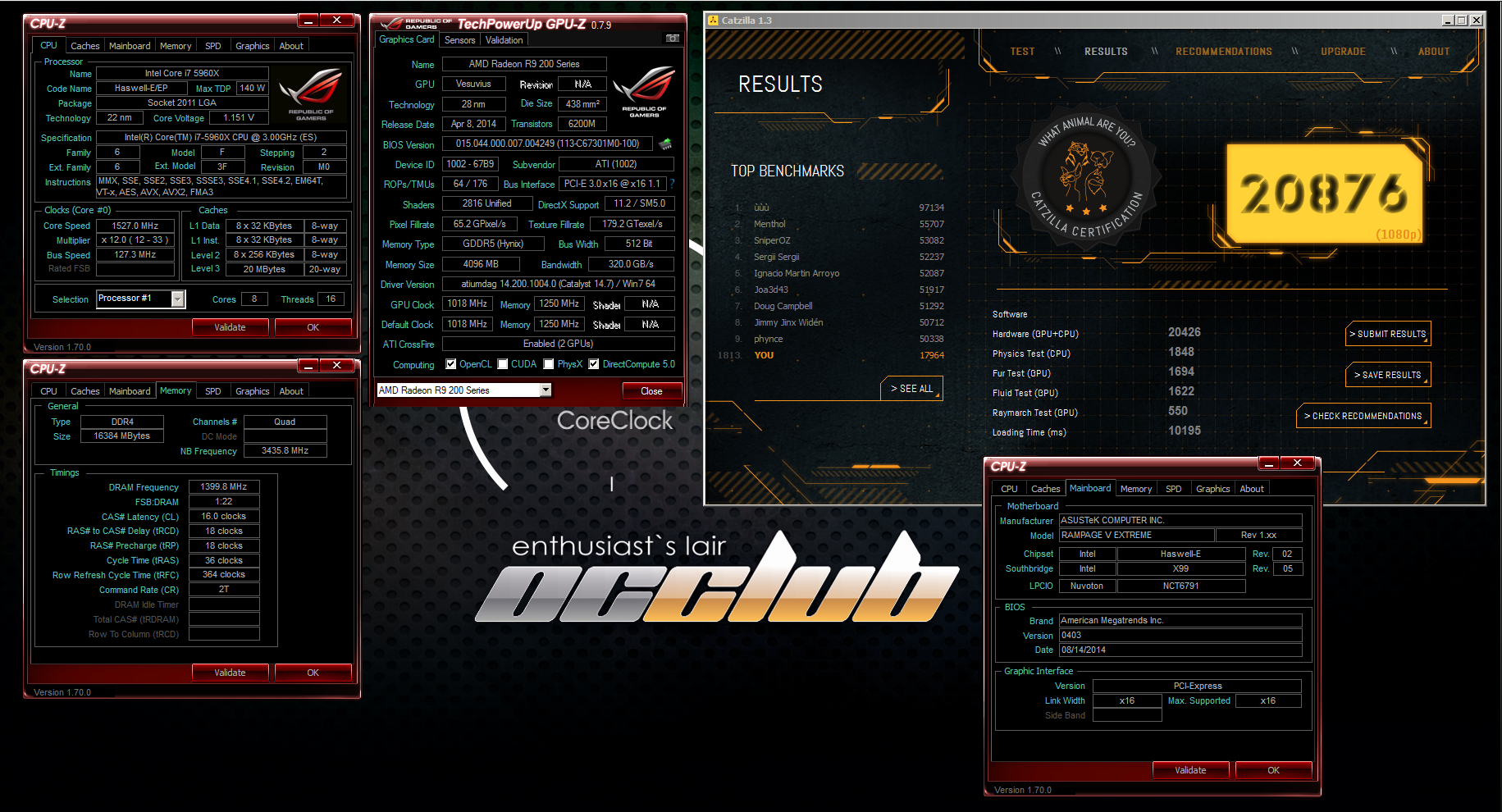Click SUBMIT RESULTS in Catzilla
This screenshot has height=812, width=1502.
pyautogui.click(x=1388, y=334)
